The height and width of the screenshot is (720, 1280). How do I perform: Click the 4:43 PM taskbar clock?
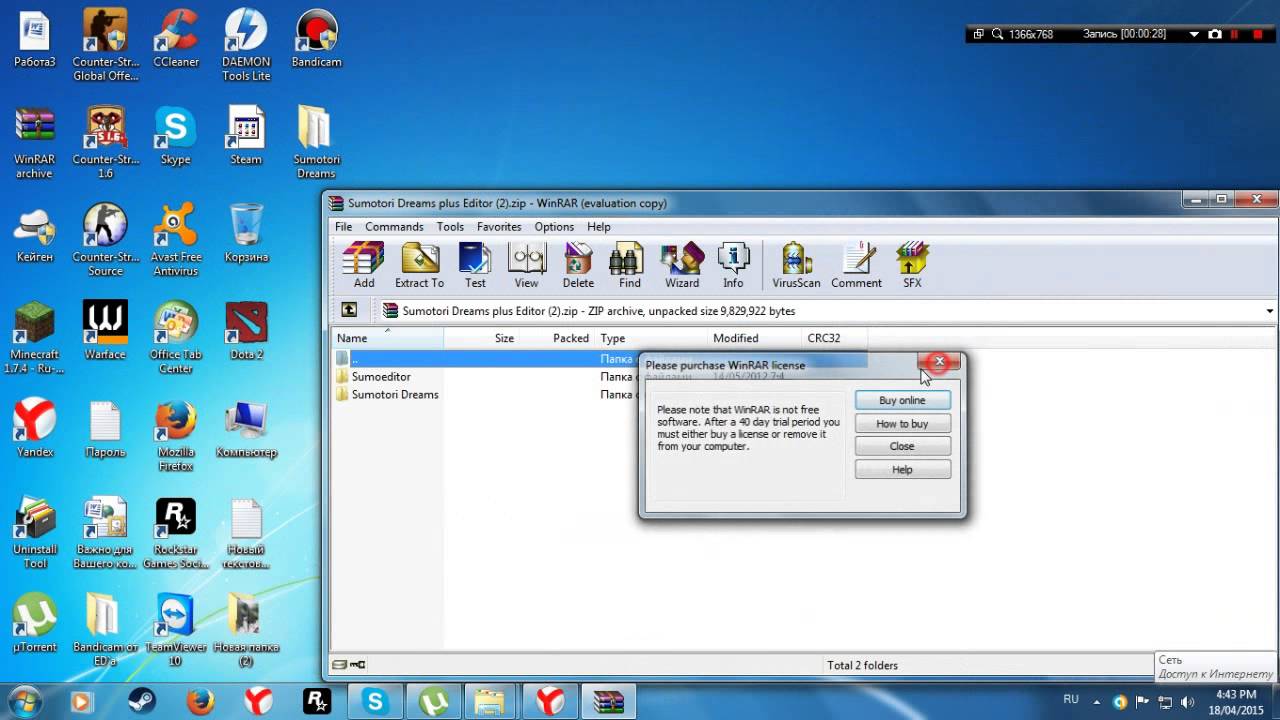tap(1237, 694)
